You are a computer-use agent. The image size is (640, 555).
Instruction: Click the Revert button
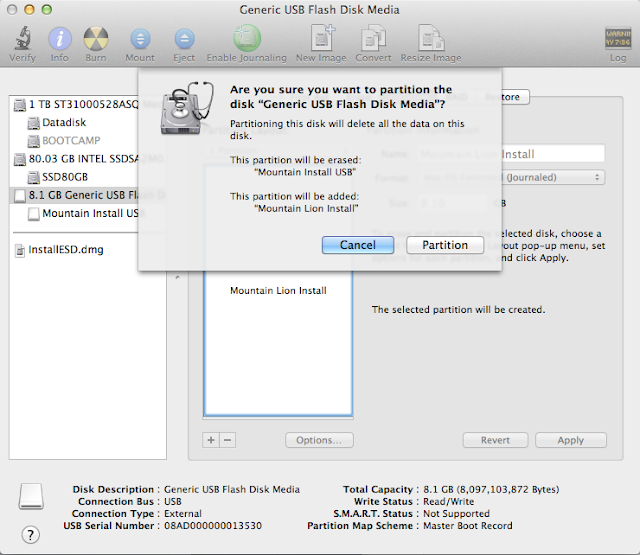(495, 440)
